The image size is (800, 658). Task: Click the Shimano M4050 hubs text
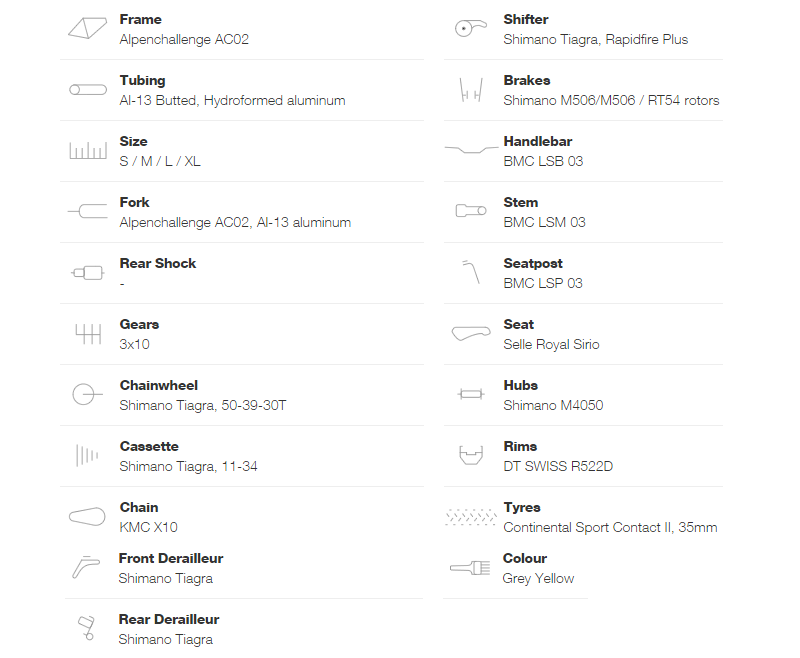tap(553, 406)
